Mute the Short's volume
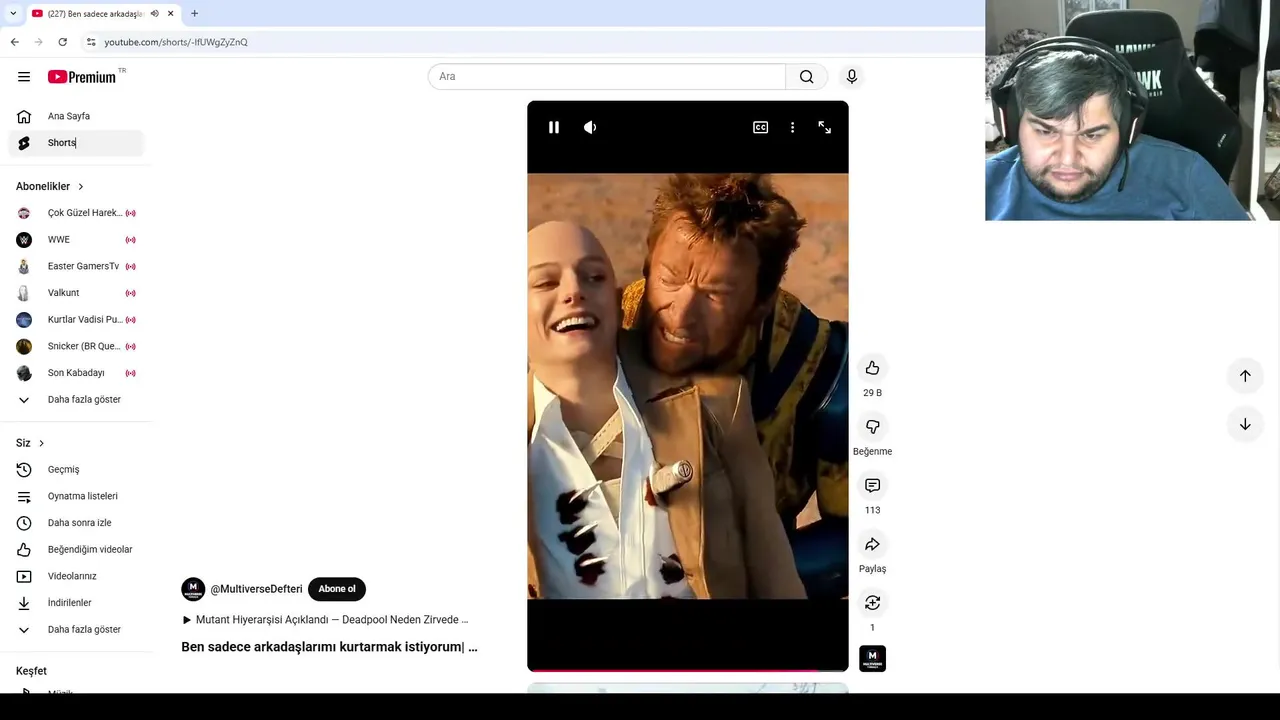 [x=590, y=127]
